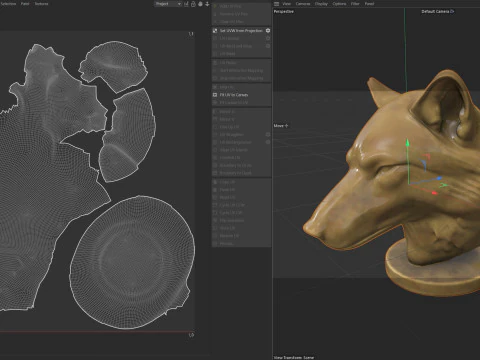Open the viewport Panel menu

point(369,4)
